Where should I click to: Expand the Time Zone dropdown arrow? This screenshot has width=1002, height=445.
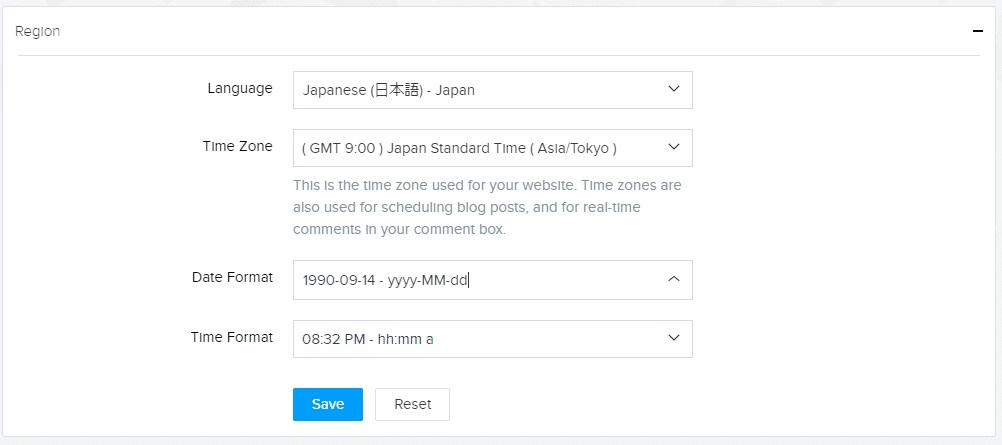(674, 147)
